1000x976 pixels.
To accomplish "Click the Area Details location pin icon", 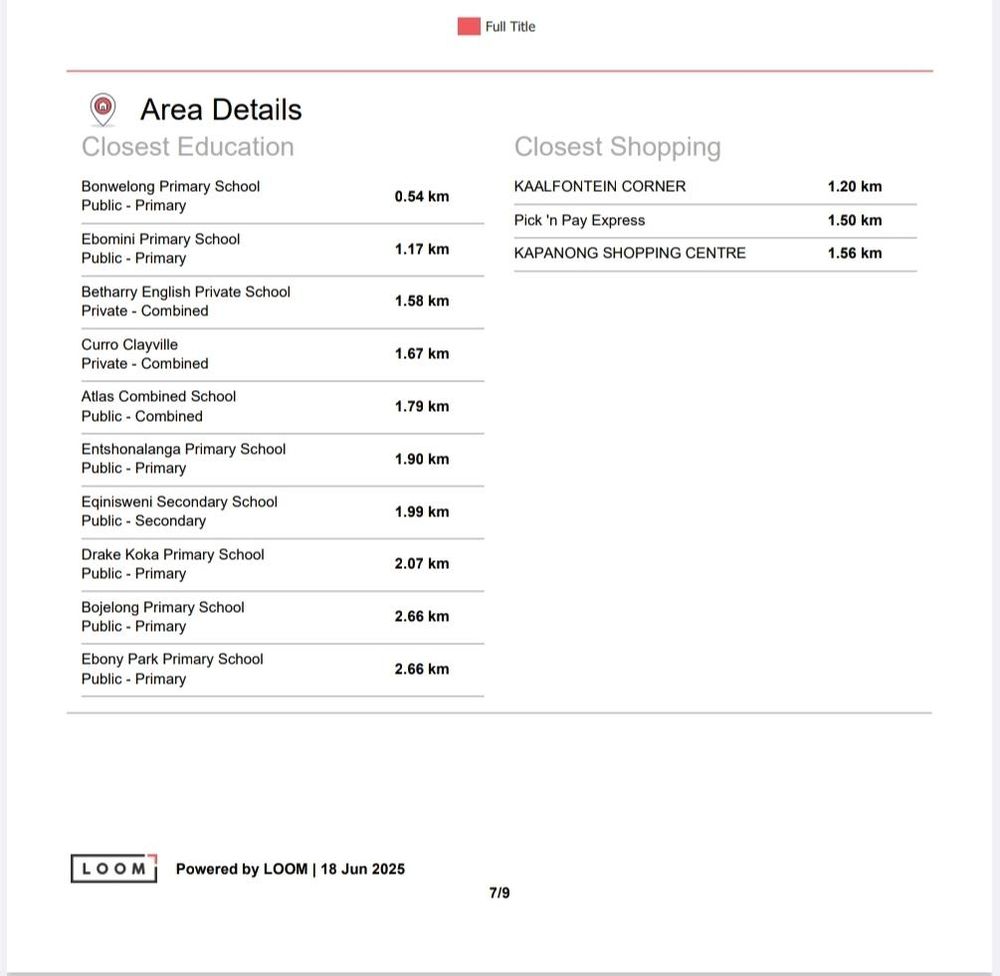I will 102,108.
